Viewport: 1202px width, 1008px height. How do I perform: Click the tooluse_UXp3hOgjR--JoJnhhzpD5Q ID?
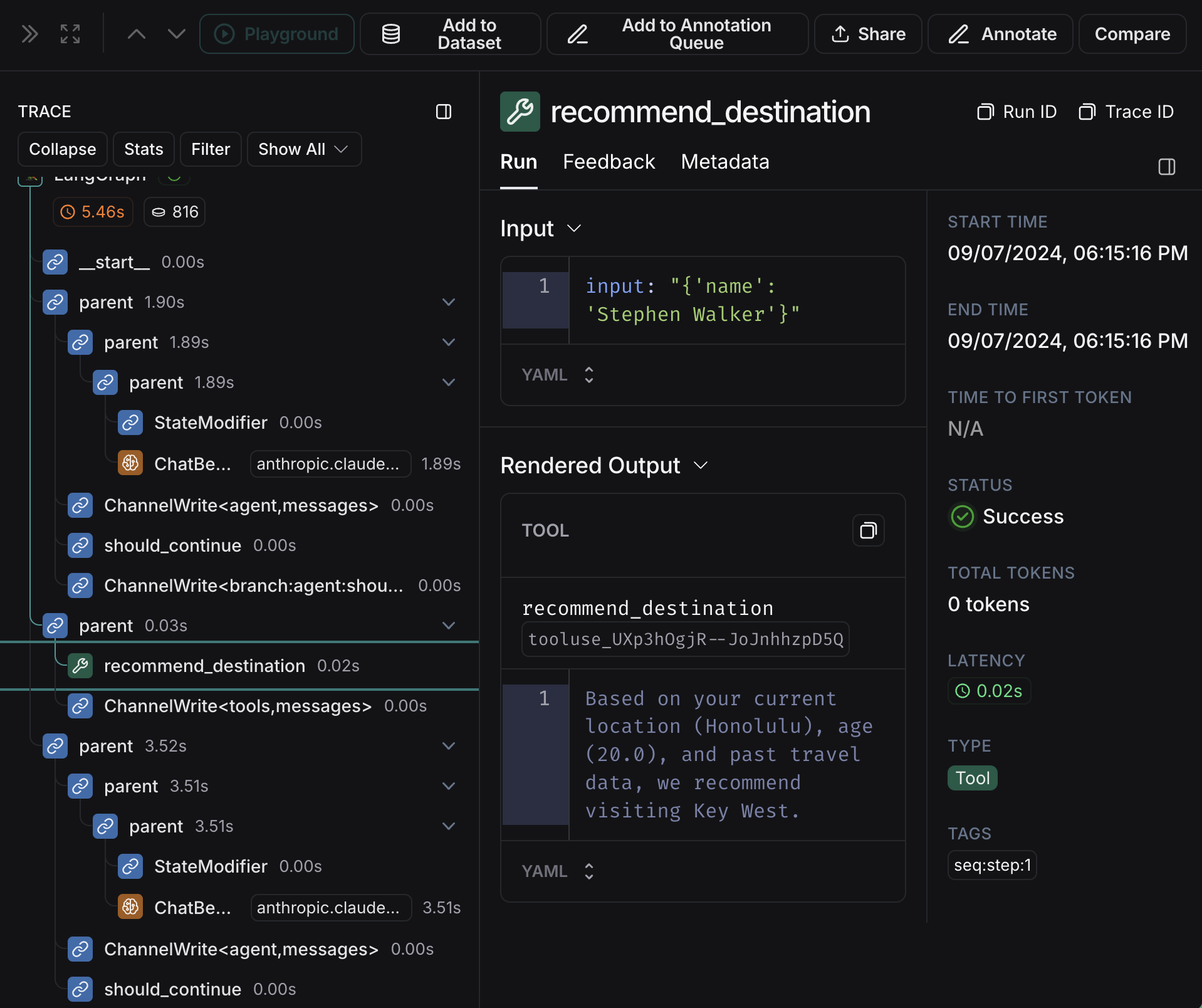685,639
